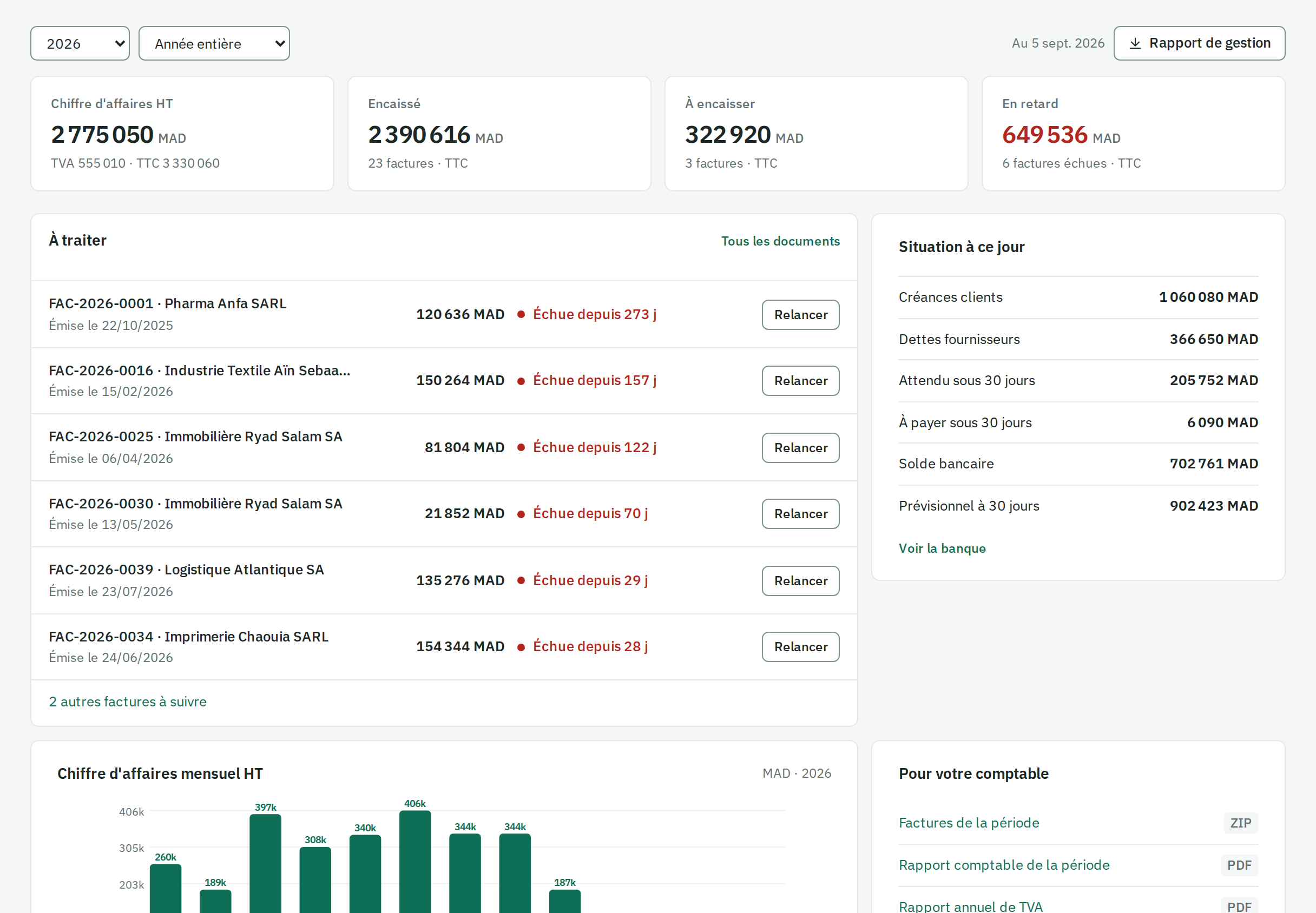1316x913 pixels.
Task: Click Prévisionnel à 30 jours value 902 423 MAD
Action: (1214, 506)
